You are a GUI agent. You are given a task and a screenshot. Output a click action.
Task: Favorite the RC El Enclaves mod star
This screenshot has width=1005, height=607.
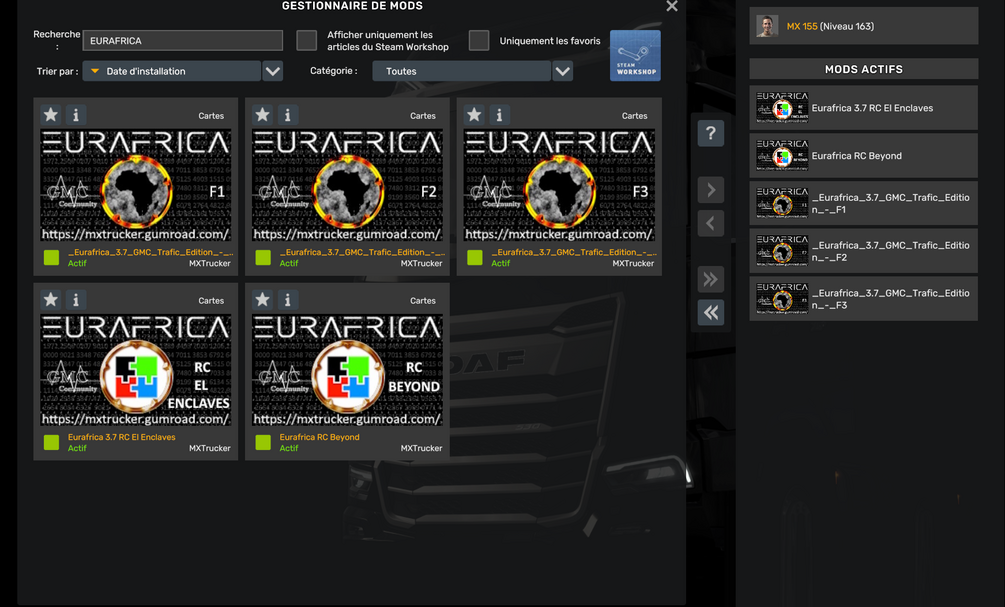[x=51, y=299]
